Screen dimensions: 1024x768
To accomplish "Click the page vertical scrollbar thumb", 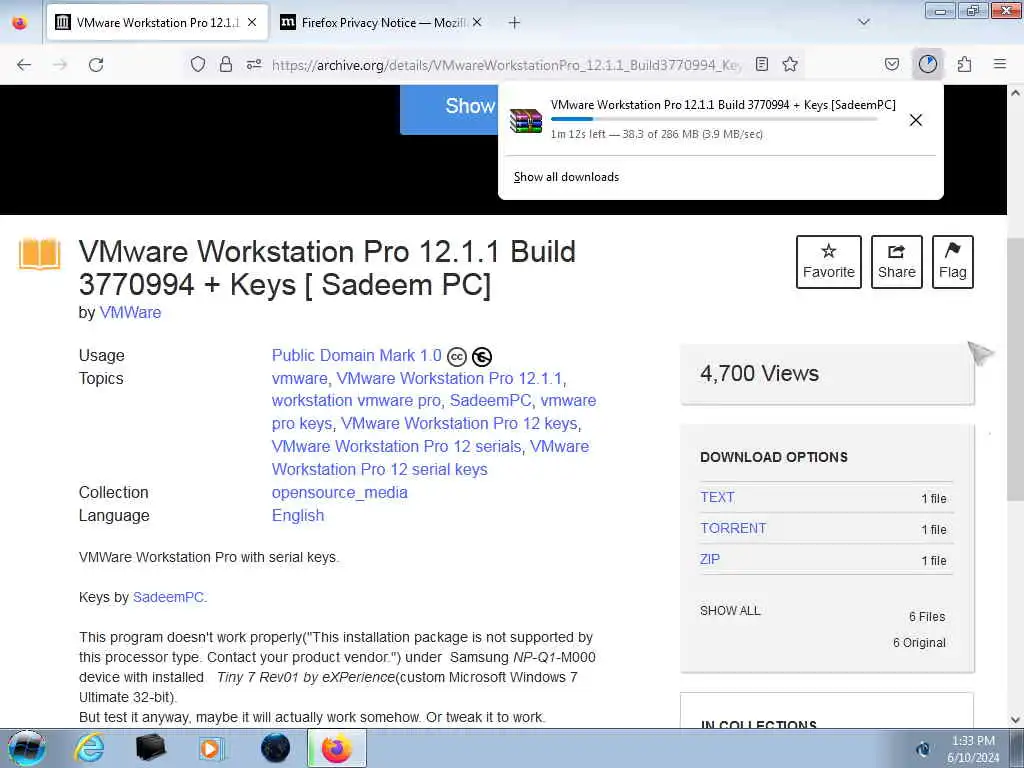I will [1015, 369].
